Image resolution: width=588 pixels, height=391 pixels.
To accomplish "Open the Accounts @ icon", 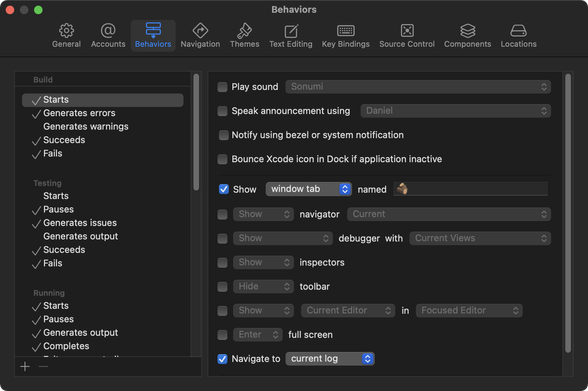I will (108, 31).
